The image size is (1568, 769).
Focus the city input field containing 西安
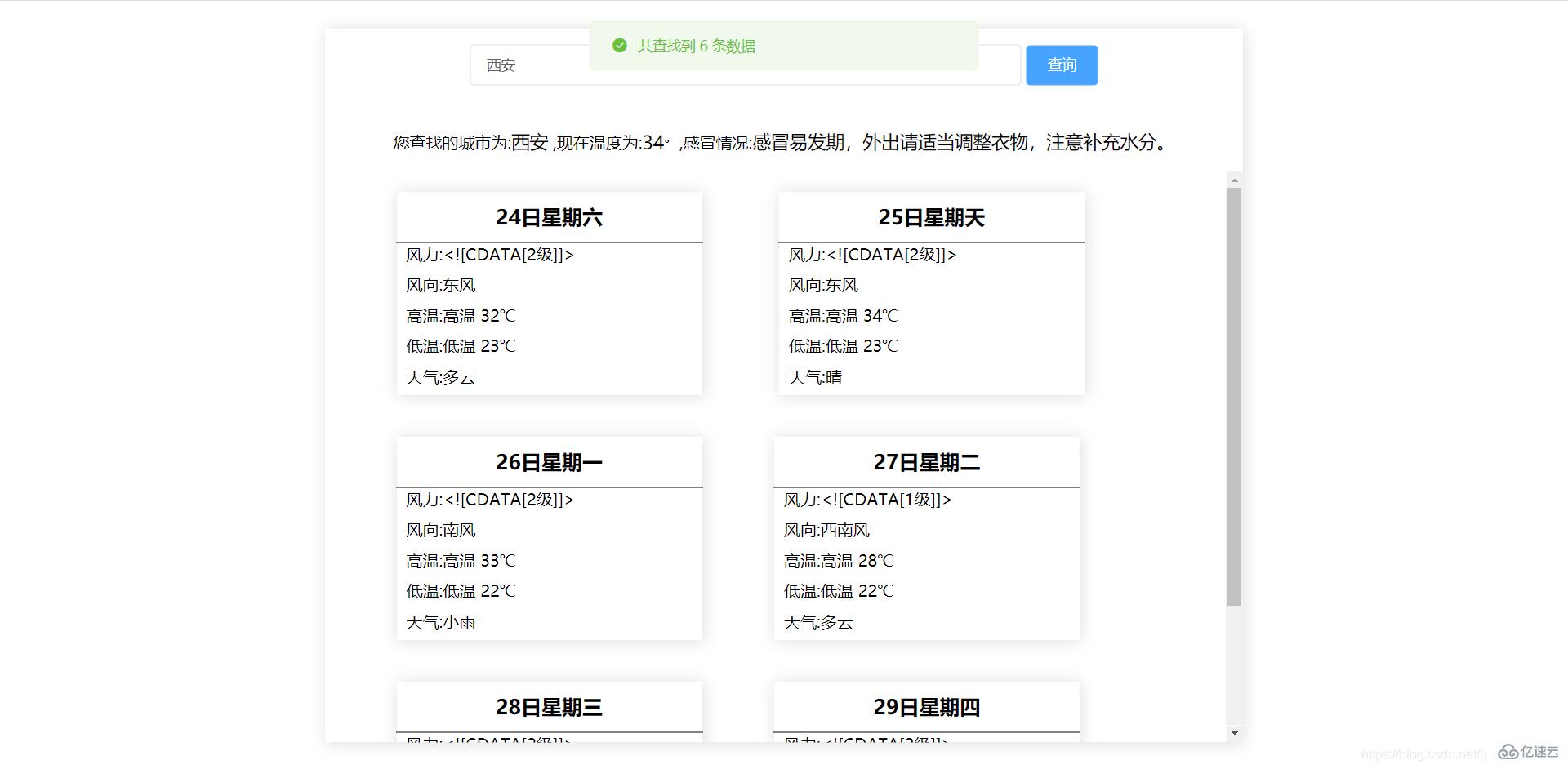pyautogui.click(x=745, y=65)
